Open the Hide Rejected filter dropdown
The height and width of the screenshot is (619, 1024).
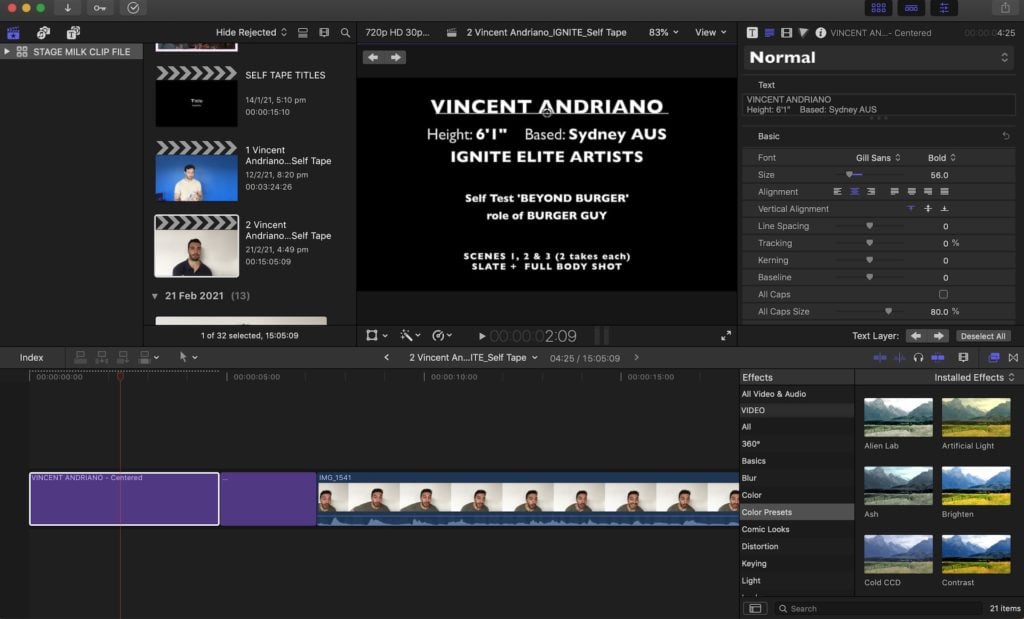click(251, 32)
